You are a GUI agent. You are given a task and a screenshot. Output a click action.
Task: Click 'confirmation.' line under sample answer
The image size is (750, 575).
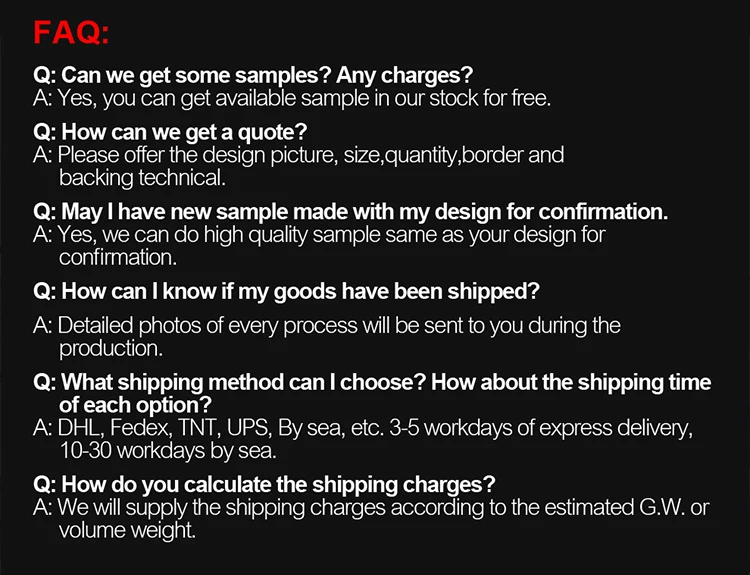coord(118,257)
